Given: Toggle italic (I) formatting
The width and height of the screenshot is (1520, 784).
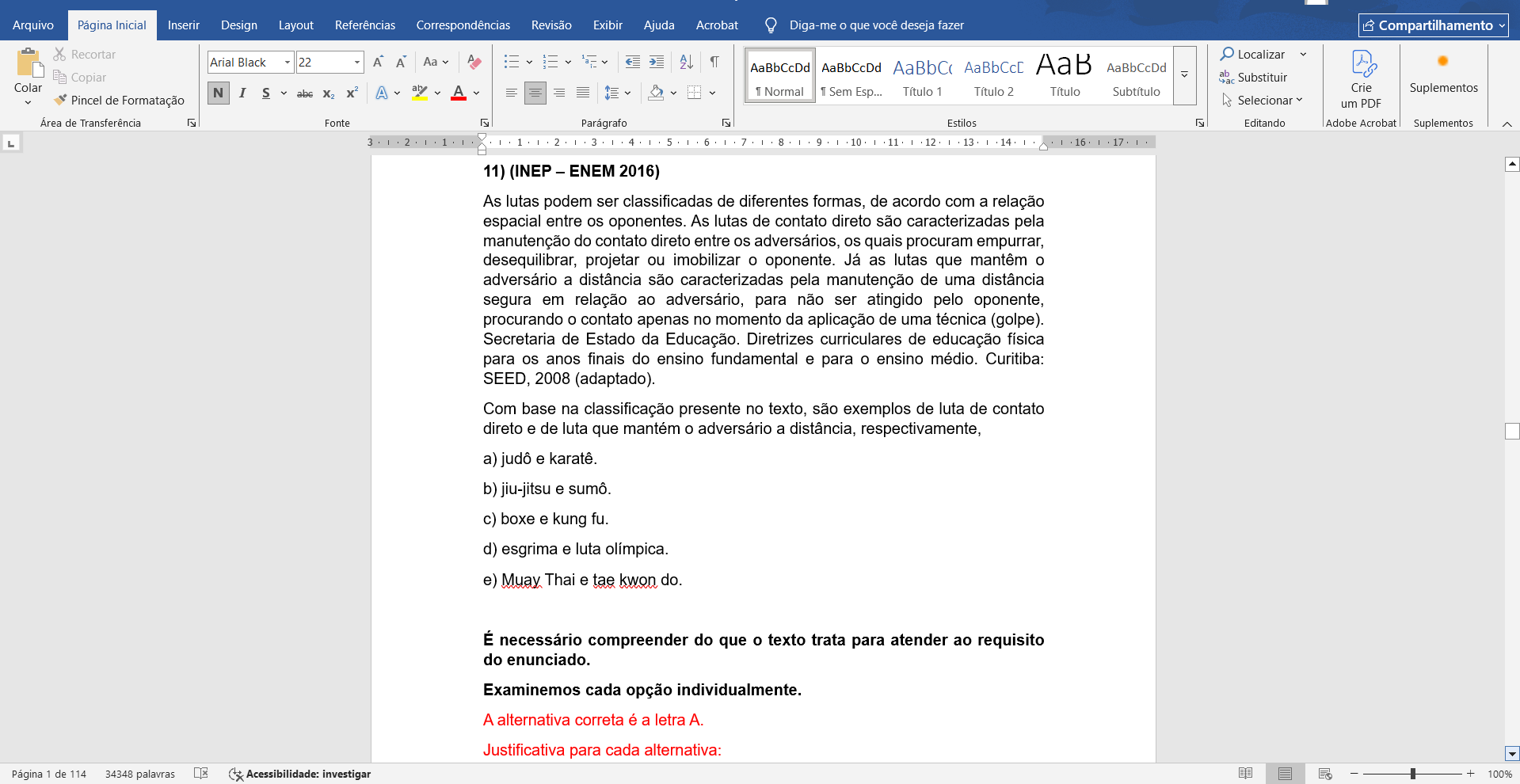Looking at the screenshot, I should (242, 93).
